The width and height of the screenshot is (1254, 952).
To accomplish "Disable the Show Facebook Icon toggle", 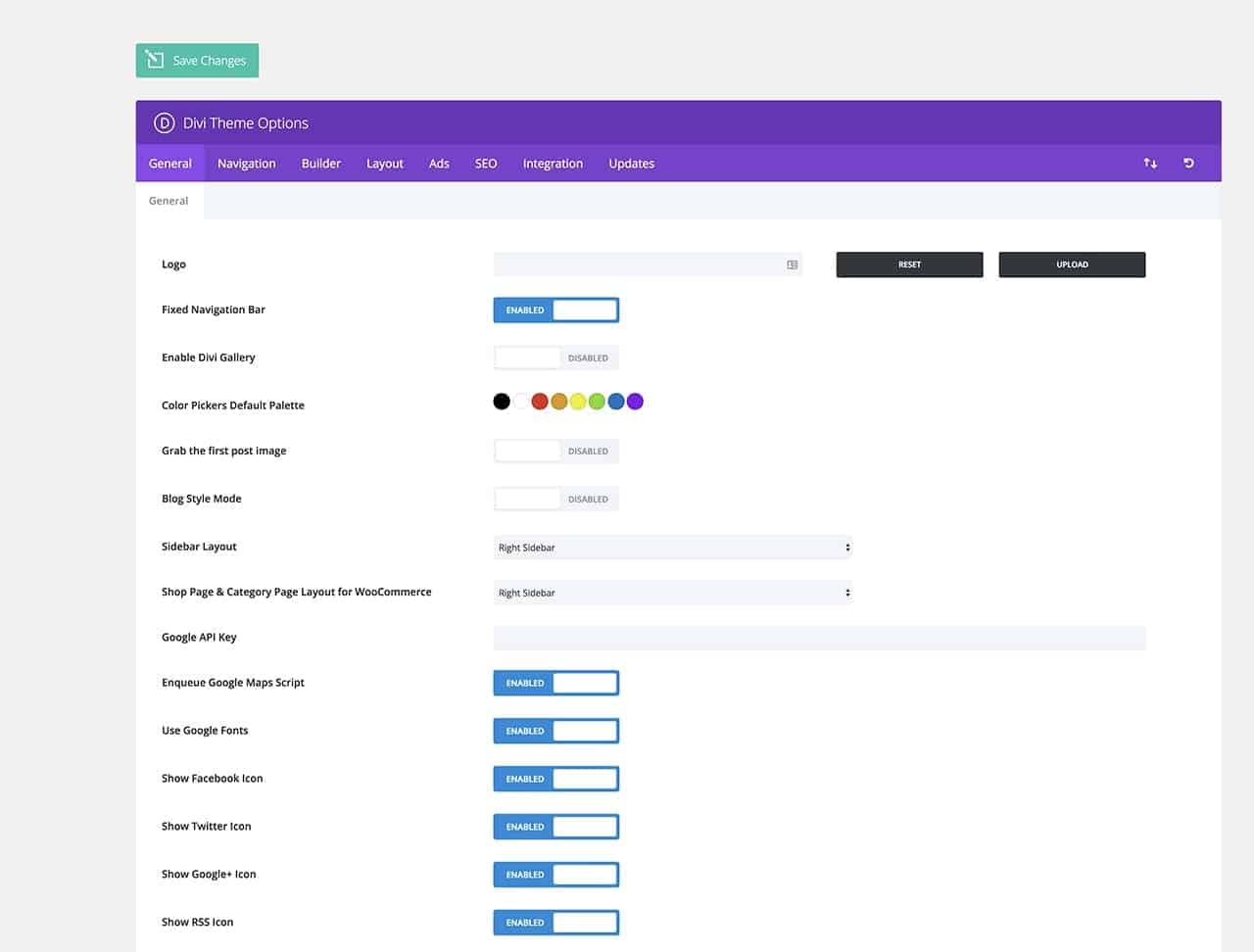I will coord(556,780).
